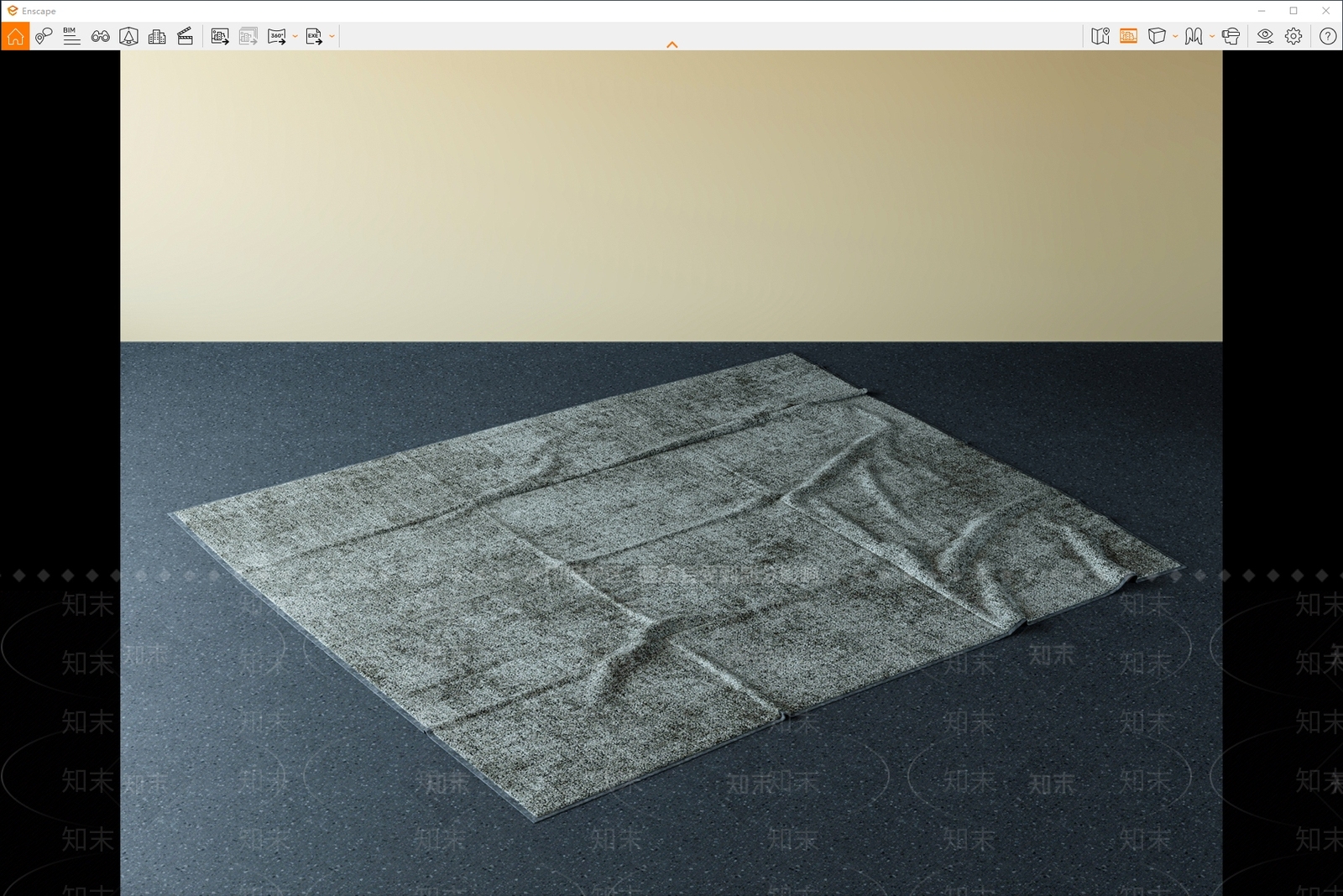Expand the 360 panorama export dropdown arrow

tap(295, 36)
